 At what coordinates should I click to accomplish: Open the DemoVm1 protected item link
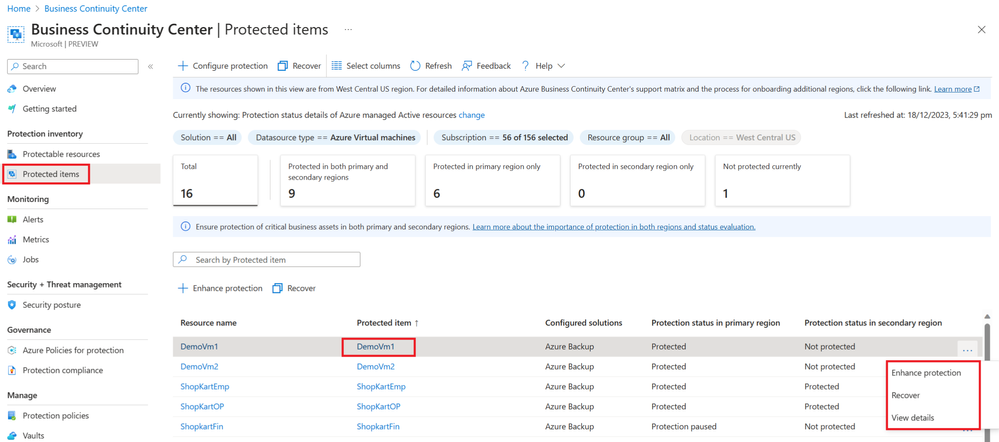tap(376, 347)
